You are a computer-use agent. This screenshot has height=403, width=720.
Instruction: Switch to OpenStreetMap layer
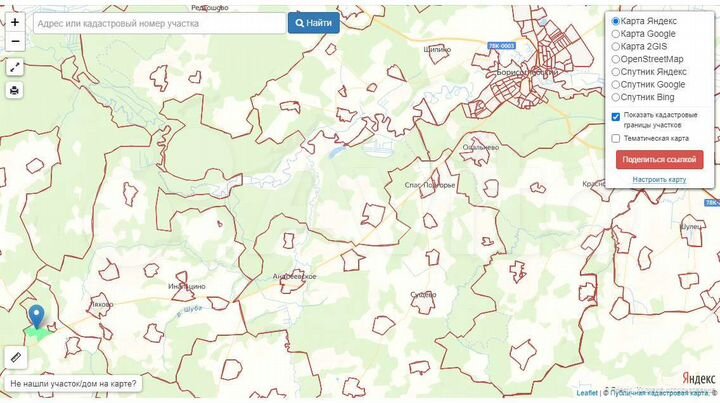616,59
